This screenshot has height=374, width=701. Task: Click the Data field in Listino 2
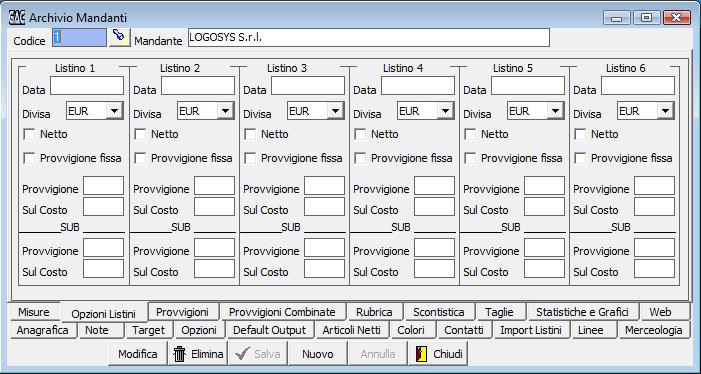click(x=198, y=85)
